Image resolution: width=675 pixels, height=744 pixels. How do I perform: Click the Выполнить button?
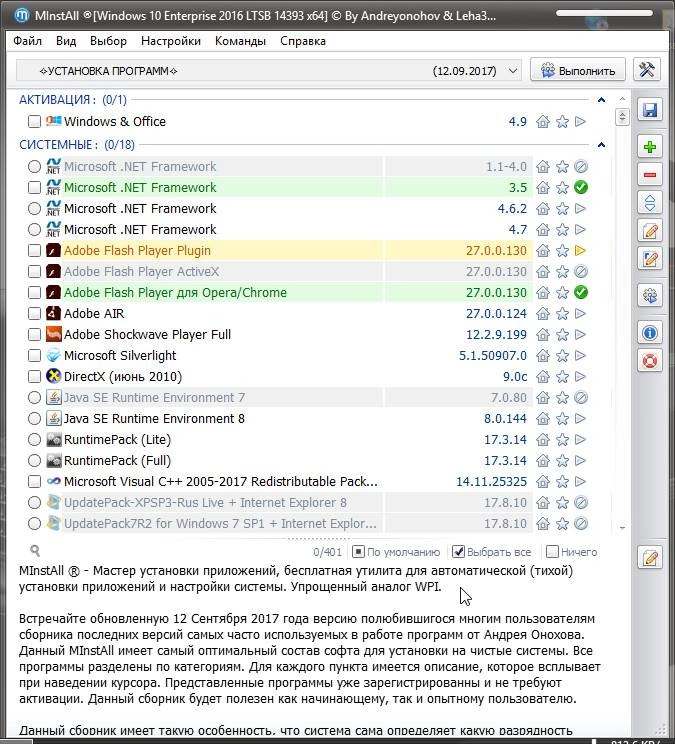578,70
